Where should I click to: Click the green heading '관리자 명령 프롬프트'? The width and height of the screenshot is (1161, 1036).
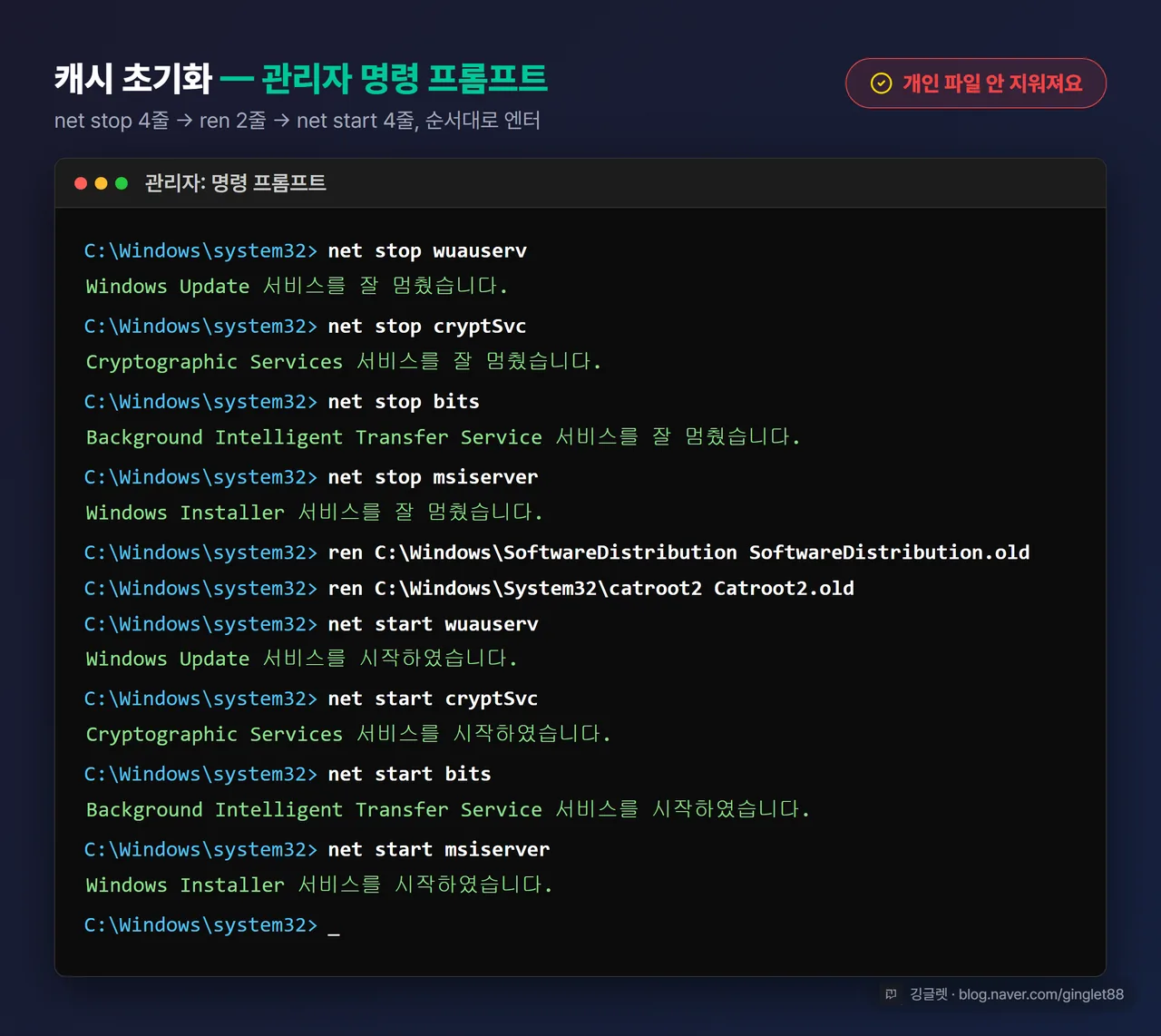coord(405,78)
